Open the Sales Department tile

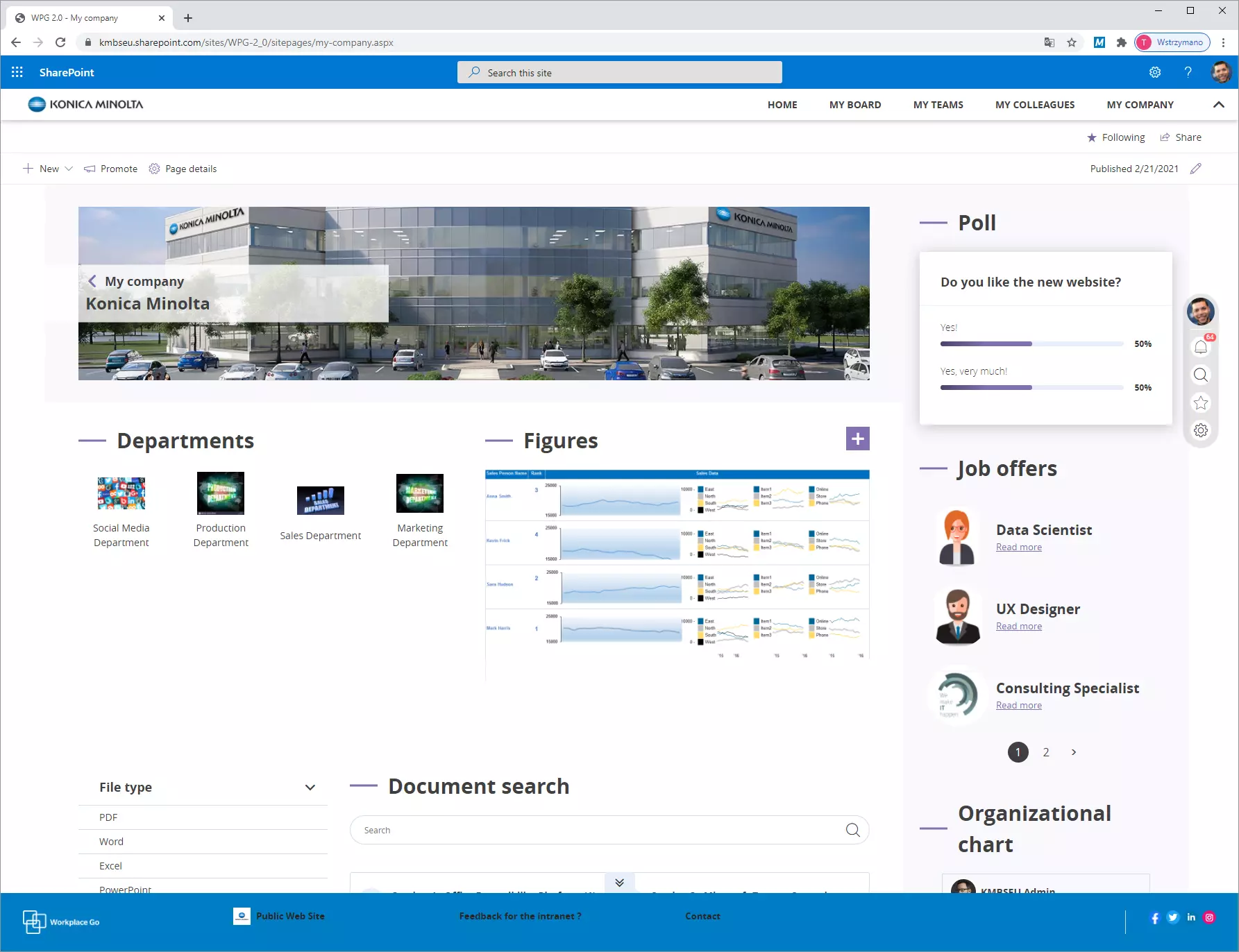tap(321, 514)
